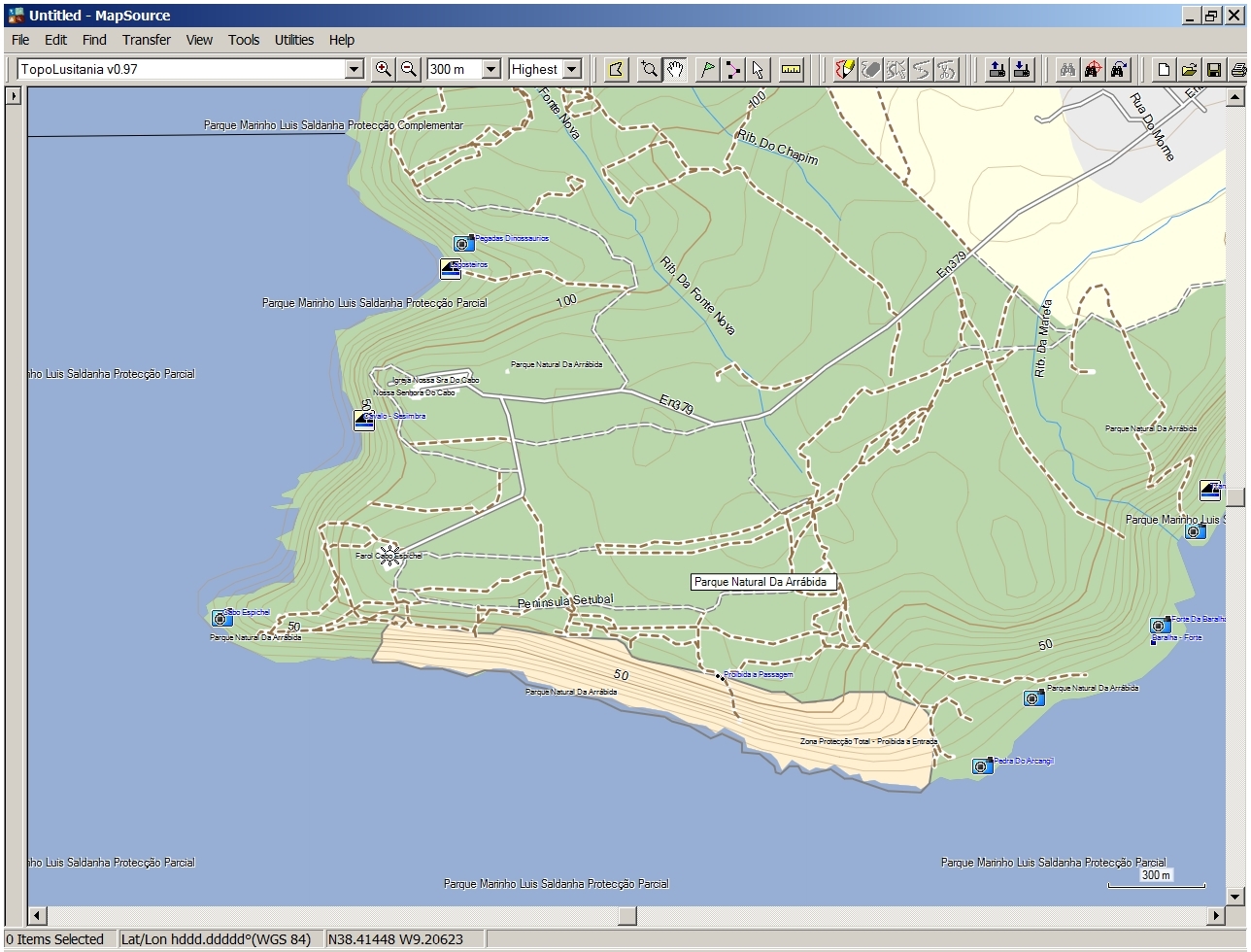Screen dimensions: 1251x952
Task: Create a new file
Action: tap(1164, 69)
